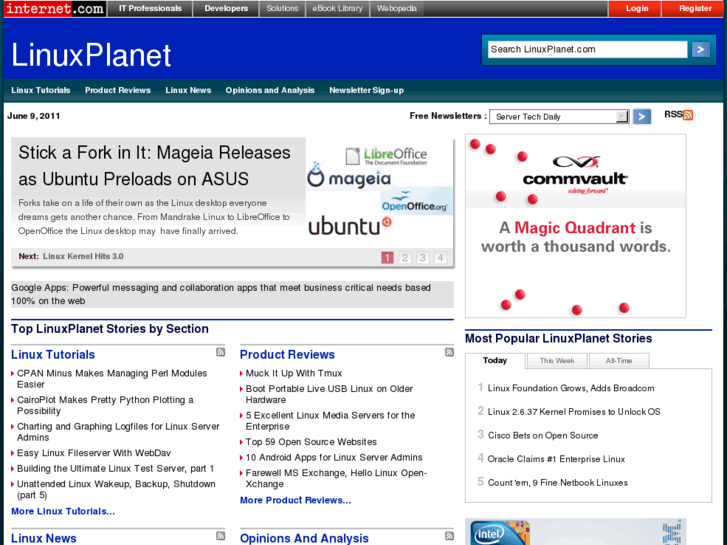Switch to This Week popular tab
Viewport: 727px width, 545px height.
click(557, 360)
